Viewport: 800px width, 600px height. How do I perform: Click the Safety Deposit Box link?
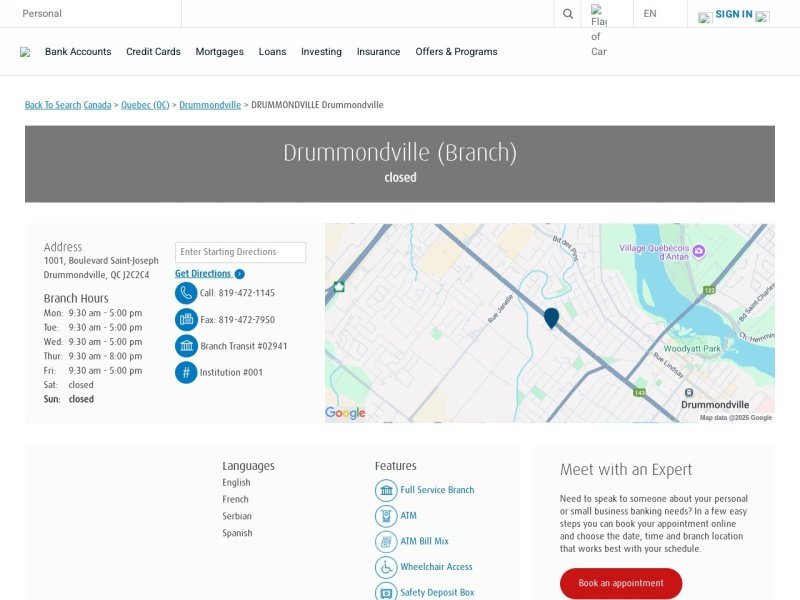pos(437,592)
